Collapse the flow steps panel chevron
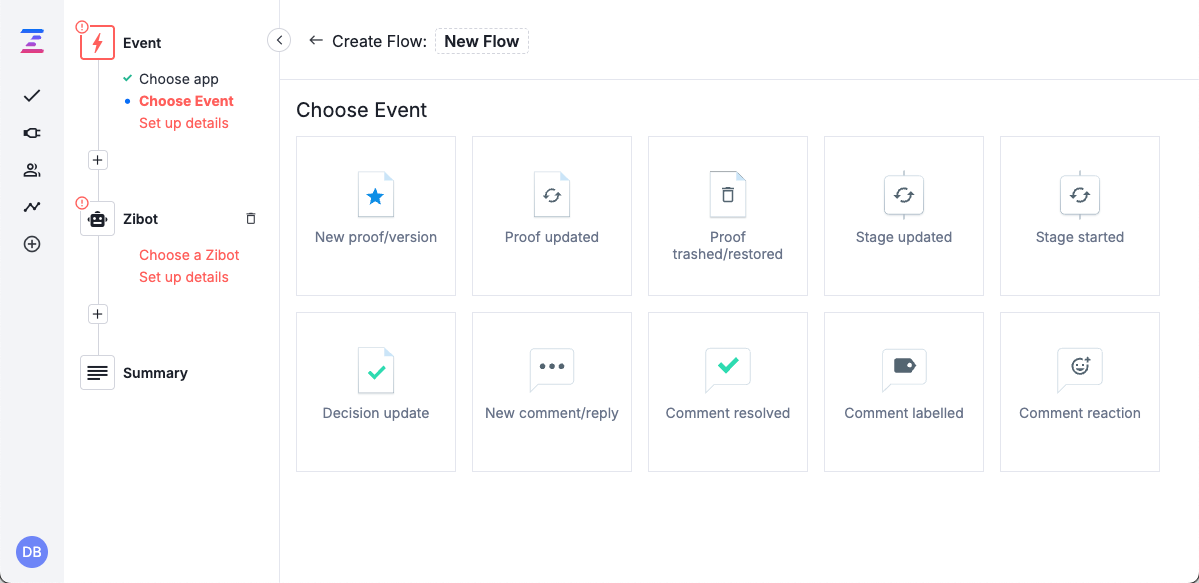 pos(279,40)
